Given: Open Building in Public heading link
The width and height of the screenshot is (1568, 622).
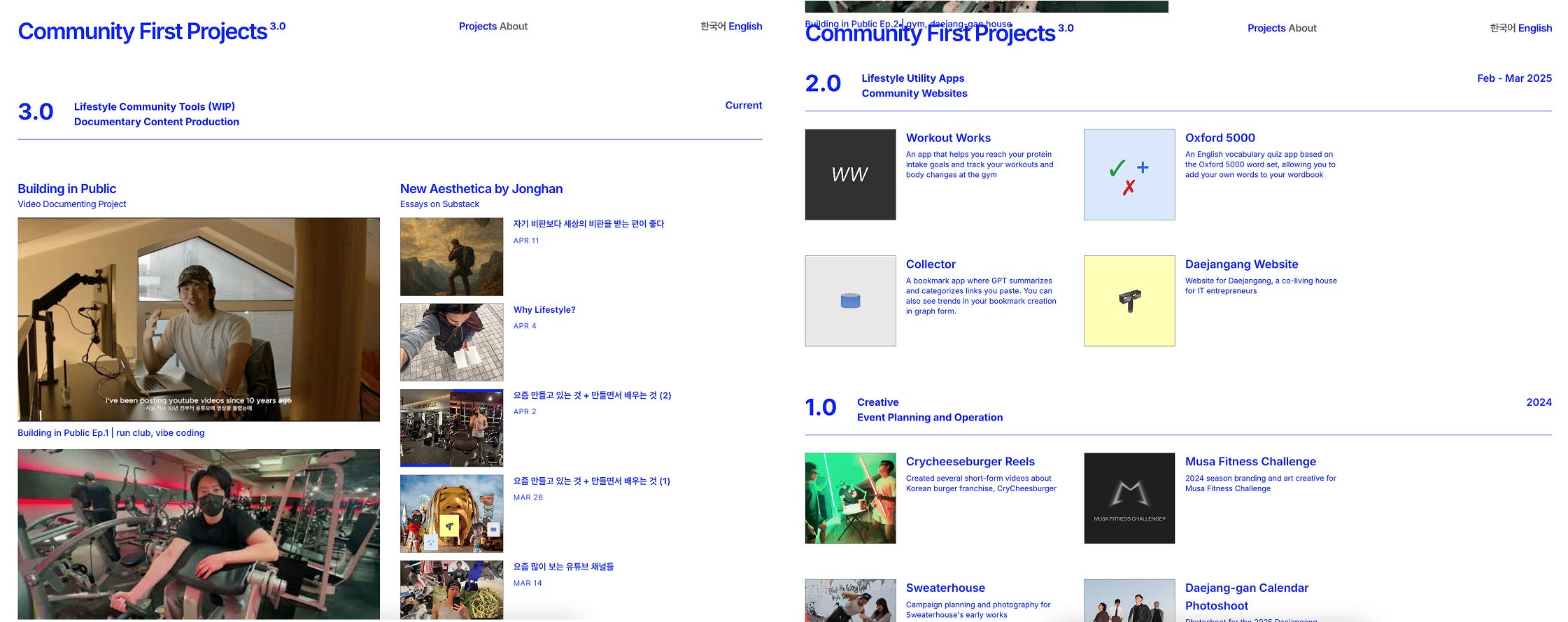Looking at the screenshot, I should click(67, 189).
